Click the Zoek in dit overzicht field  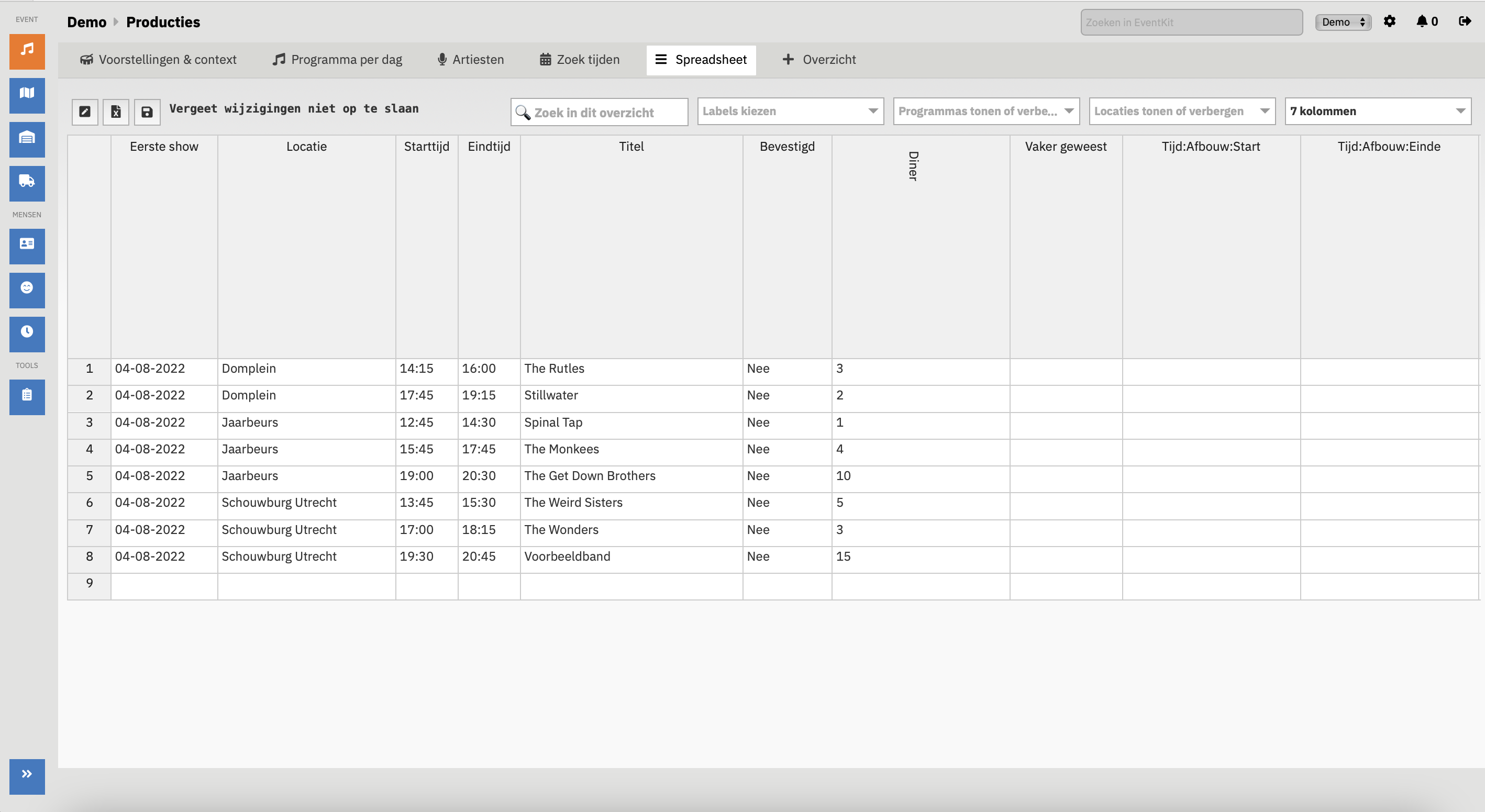click(600, 112)
